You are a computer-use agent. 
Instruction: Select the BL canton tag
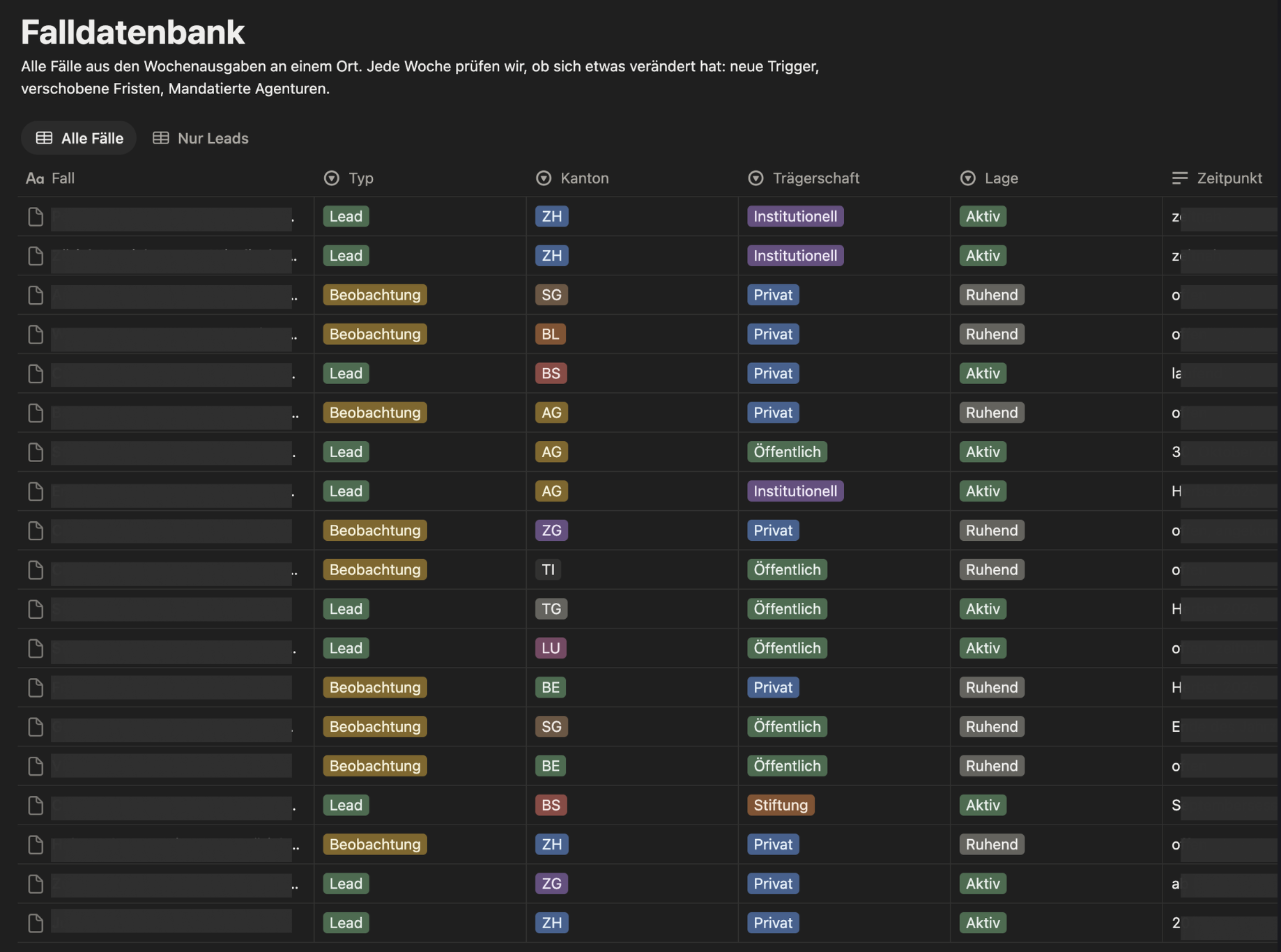[x=551, y=334]
